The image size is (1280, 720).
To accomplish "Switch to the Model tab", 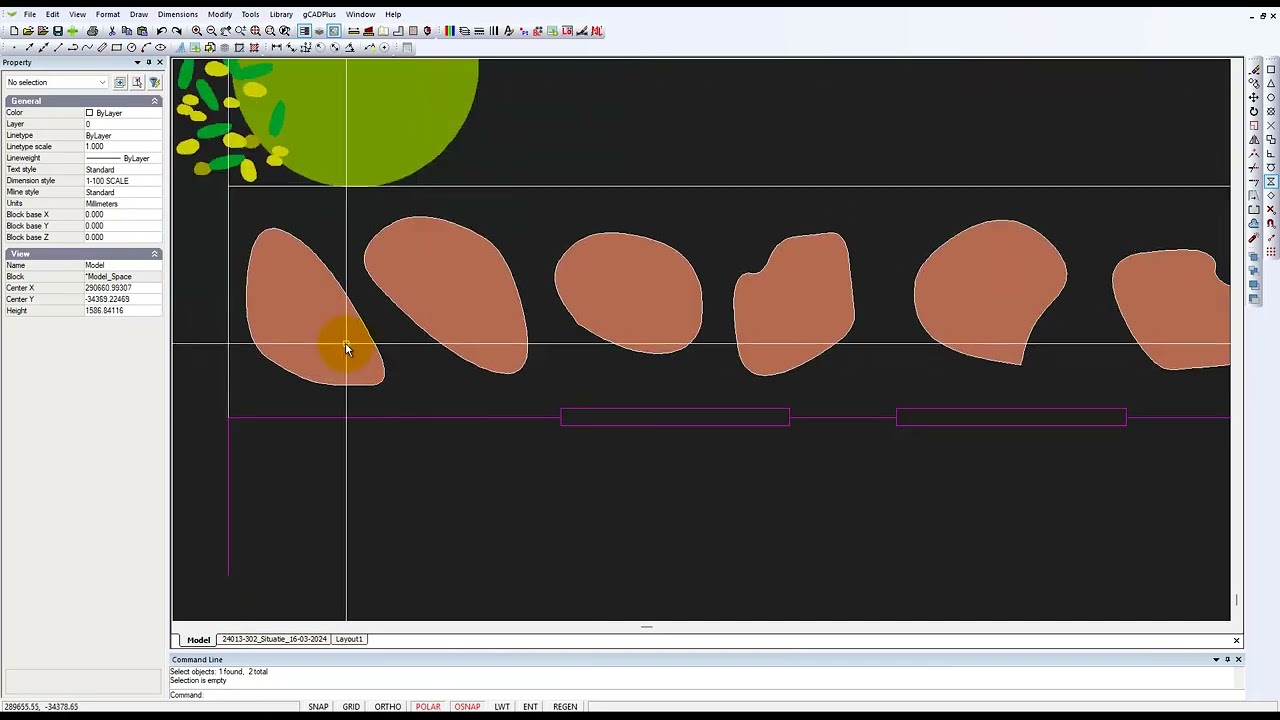I will click(x=198, y=639).
